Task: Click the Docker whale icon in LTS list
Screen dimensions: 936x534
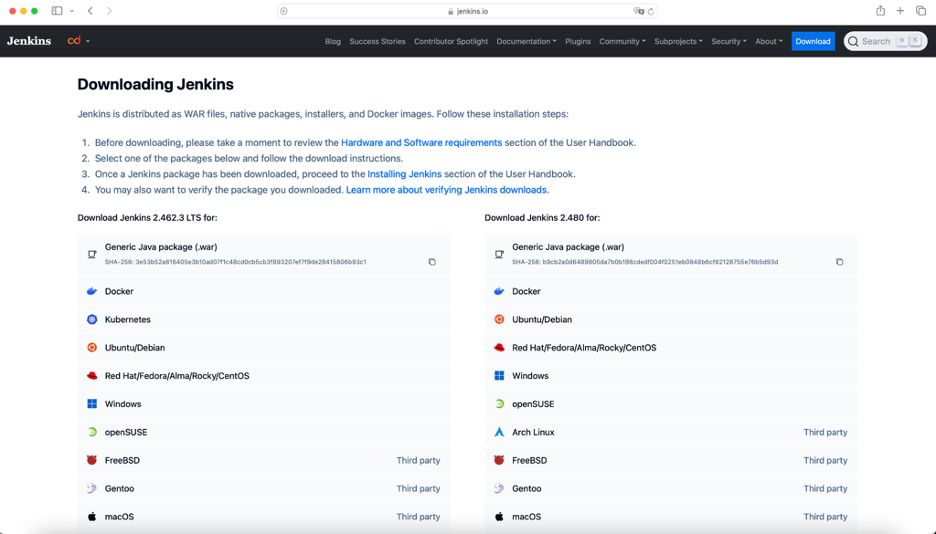Action: point(92,291)
